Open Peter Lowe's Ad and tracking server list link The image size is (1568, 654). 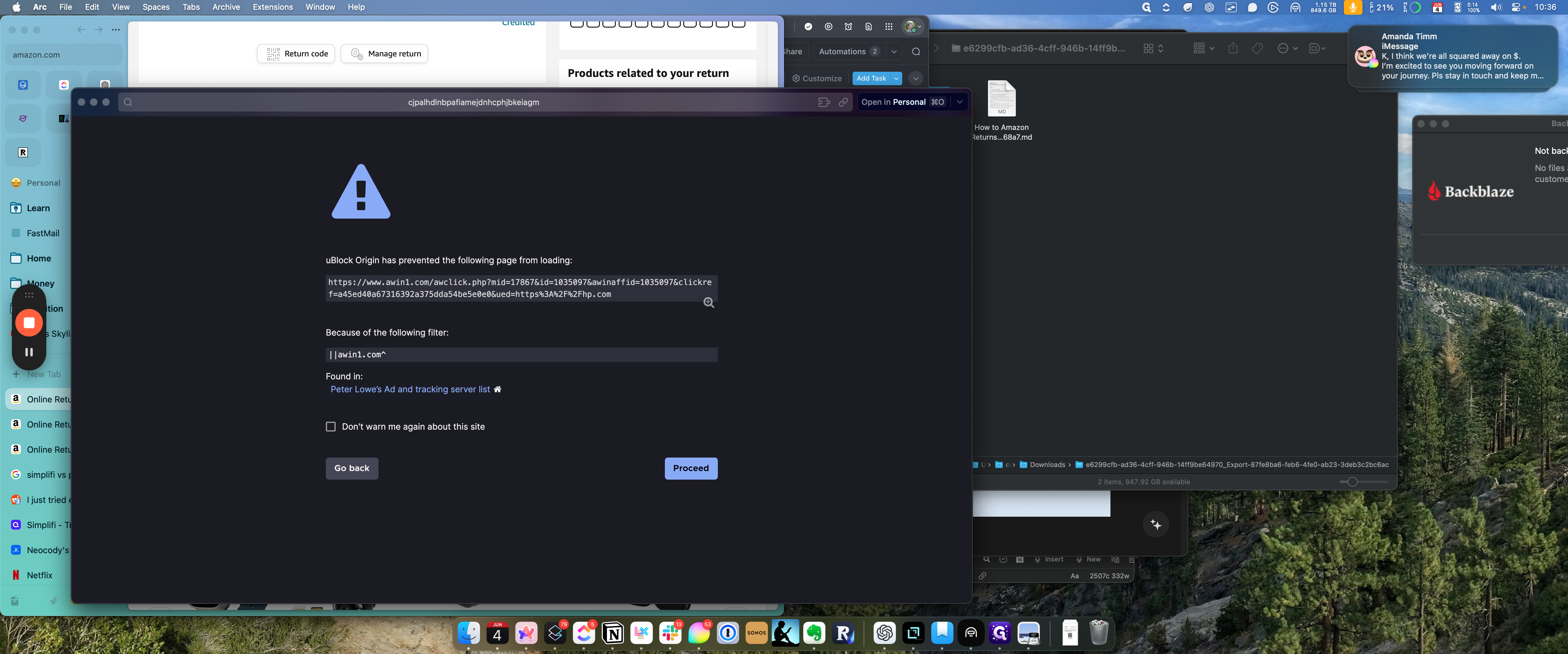[410, 389]
